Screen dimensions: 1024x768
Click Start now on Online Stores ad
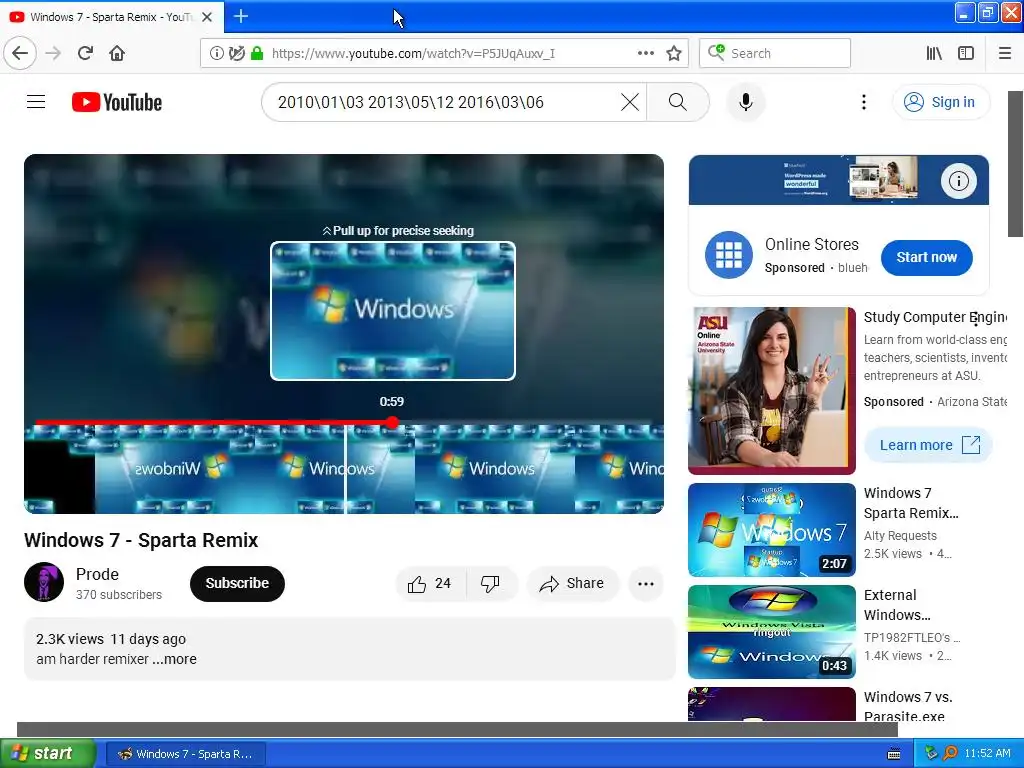(926, 257)
